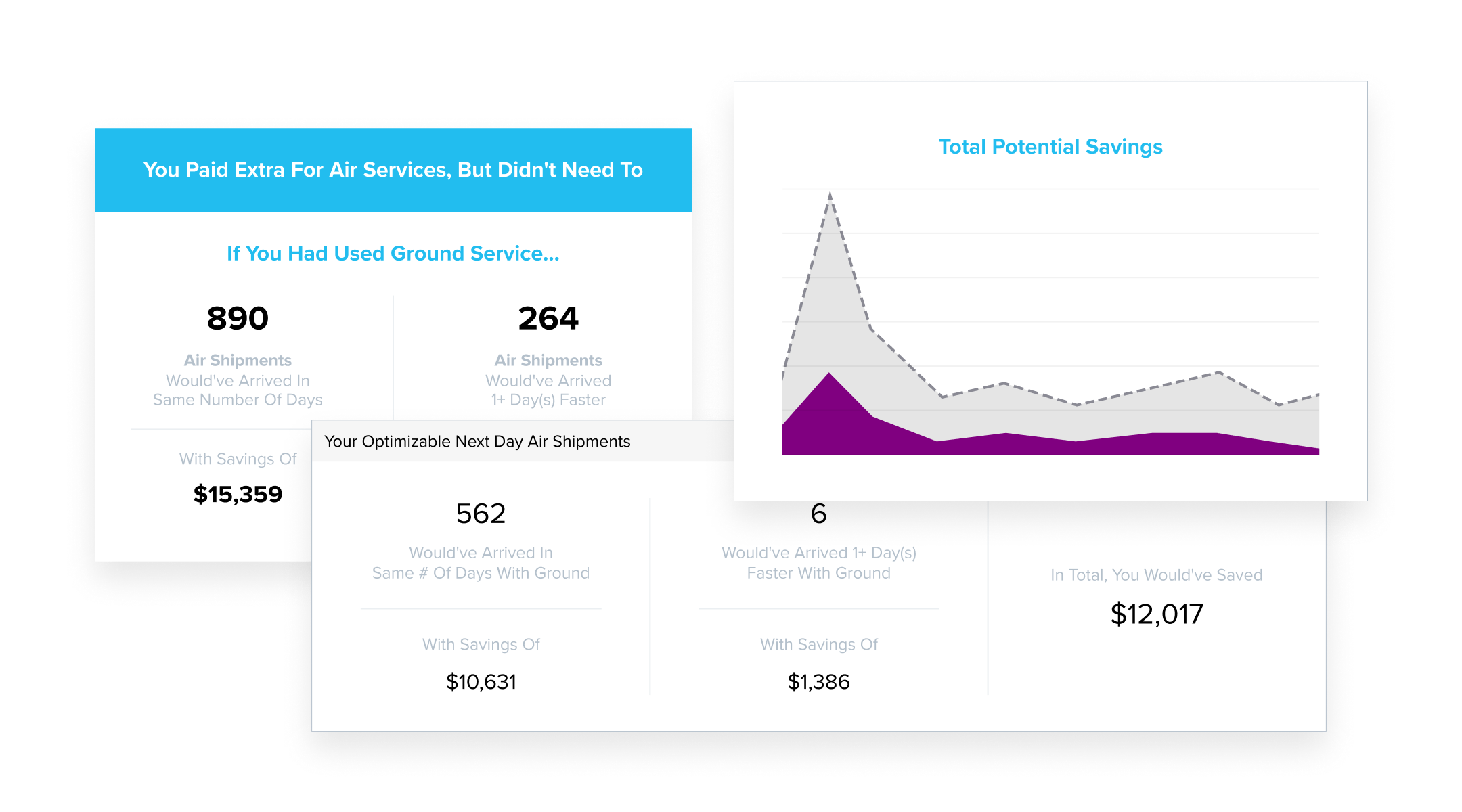Viewport: 1462px width, 812px height.
Task: Click the $1,386 savings value
Action: pos(818,682)
